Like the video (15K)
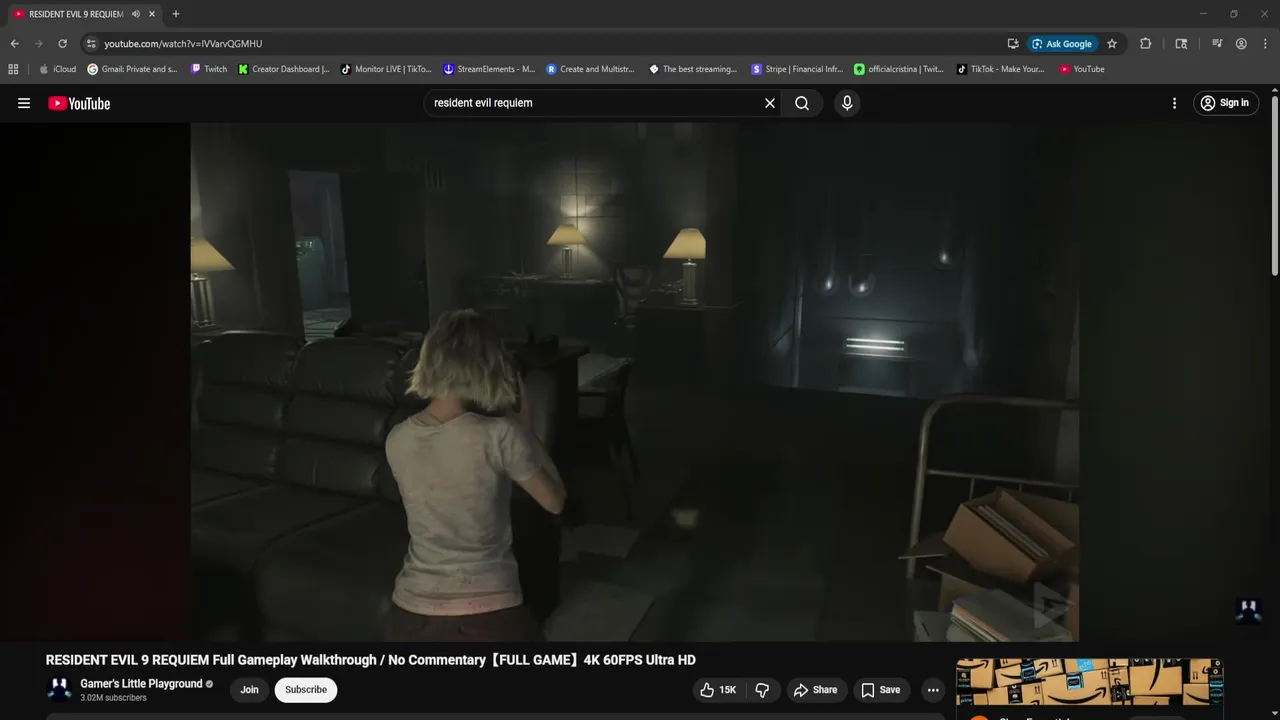 pos(718,690)
